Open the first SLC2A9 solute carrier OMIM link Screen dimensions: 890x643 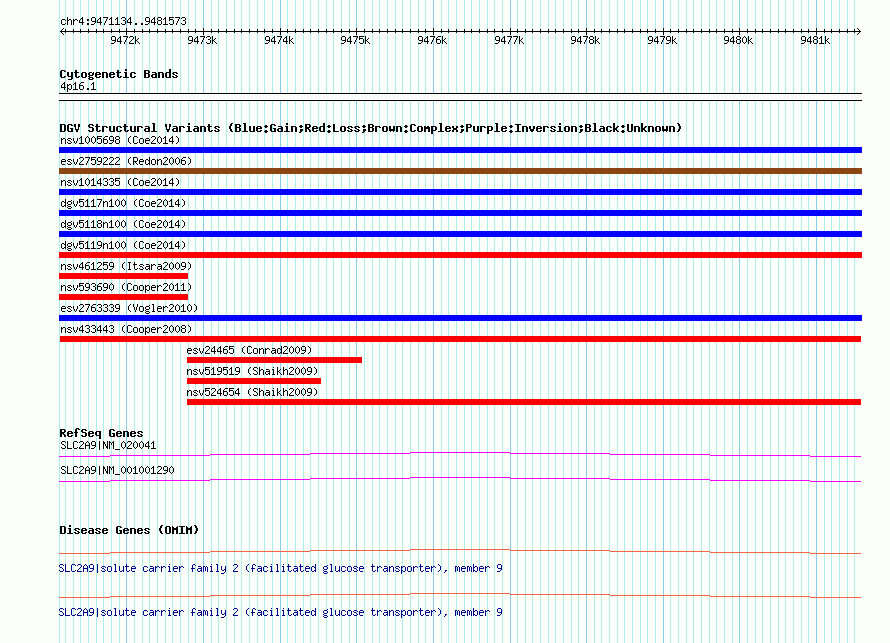click(x=280, y=569)
